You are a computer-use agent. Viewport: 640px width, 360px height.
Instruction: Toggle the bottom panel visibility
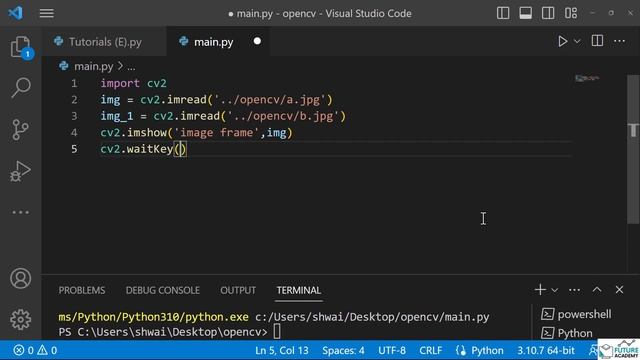click(525, 13)
